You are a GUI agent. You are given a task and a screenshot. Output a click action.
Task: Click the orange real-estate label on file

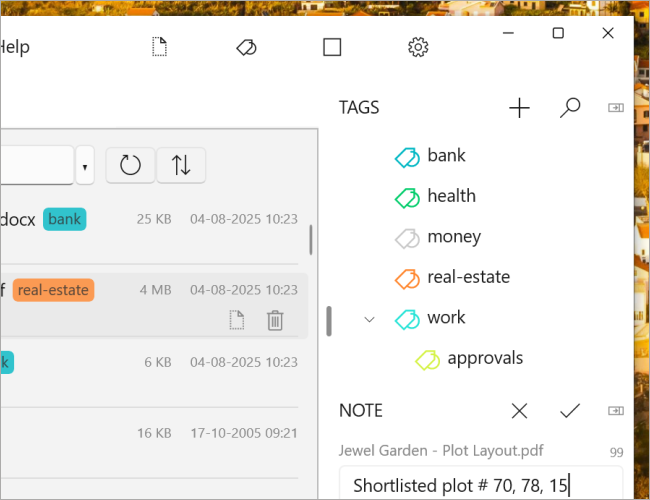[53, 290]
